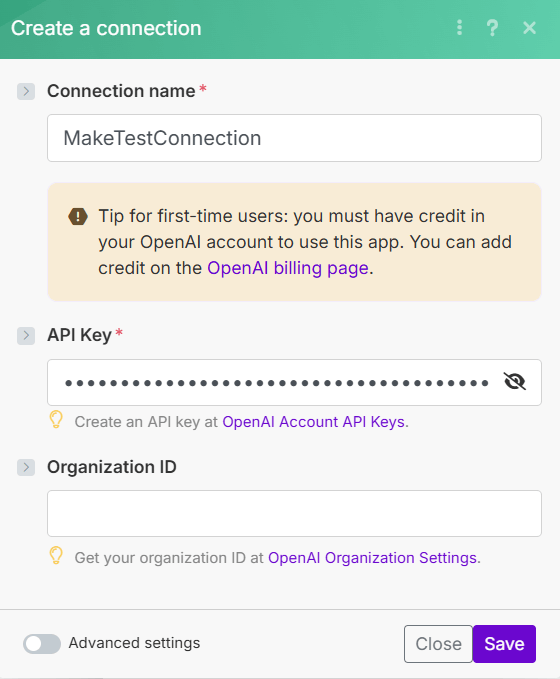The height and width of the screenshot is (679, 560).
Task: Click the Advanced settings label text
Action: click(134, 643)
